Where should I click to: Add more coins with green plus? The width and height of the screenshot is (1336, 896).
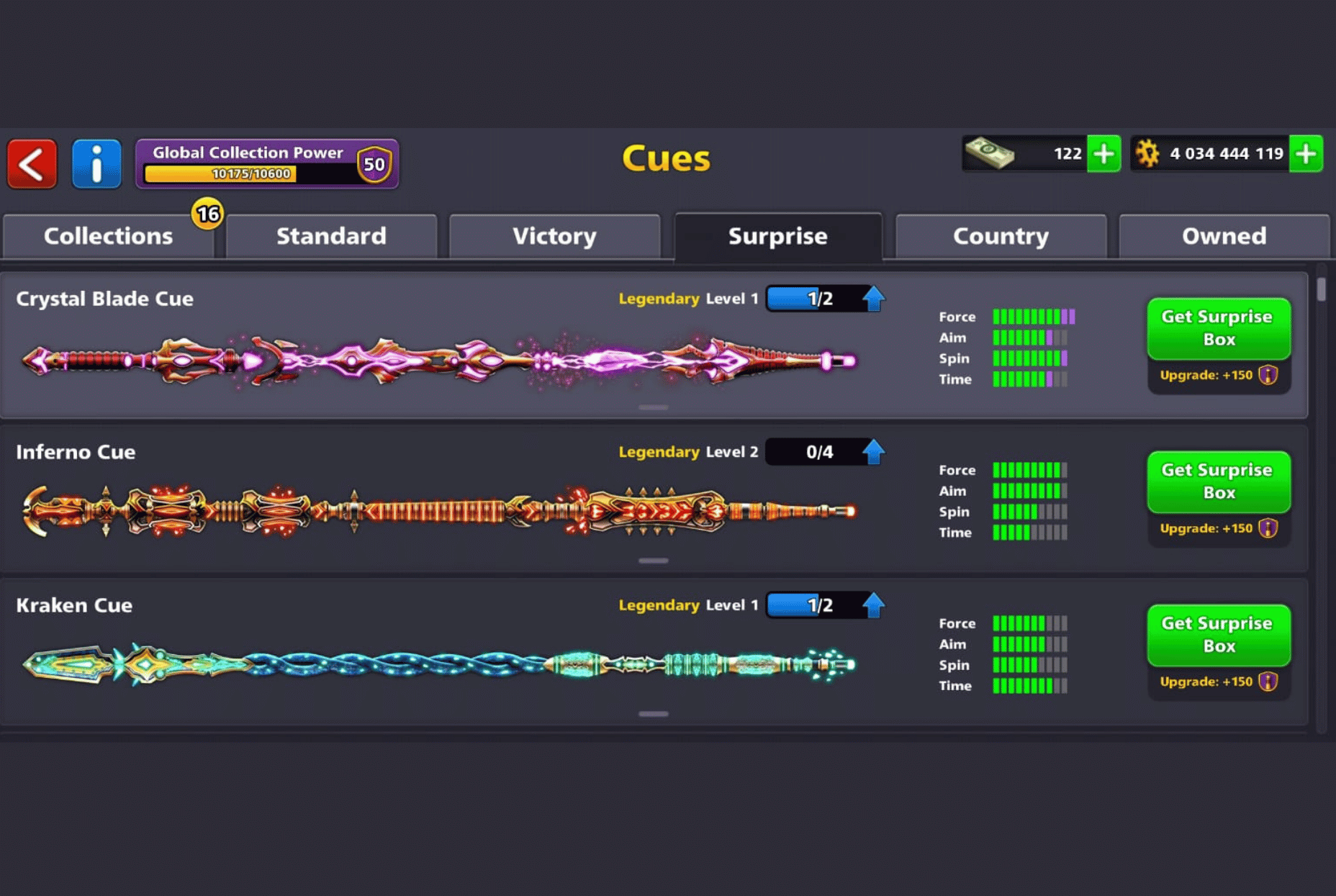[x=1306, y=153]
